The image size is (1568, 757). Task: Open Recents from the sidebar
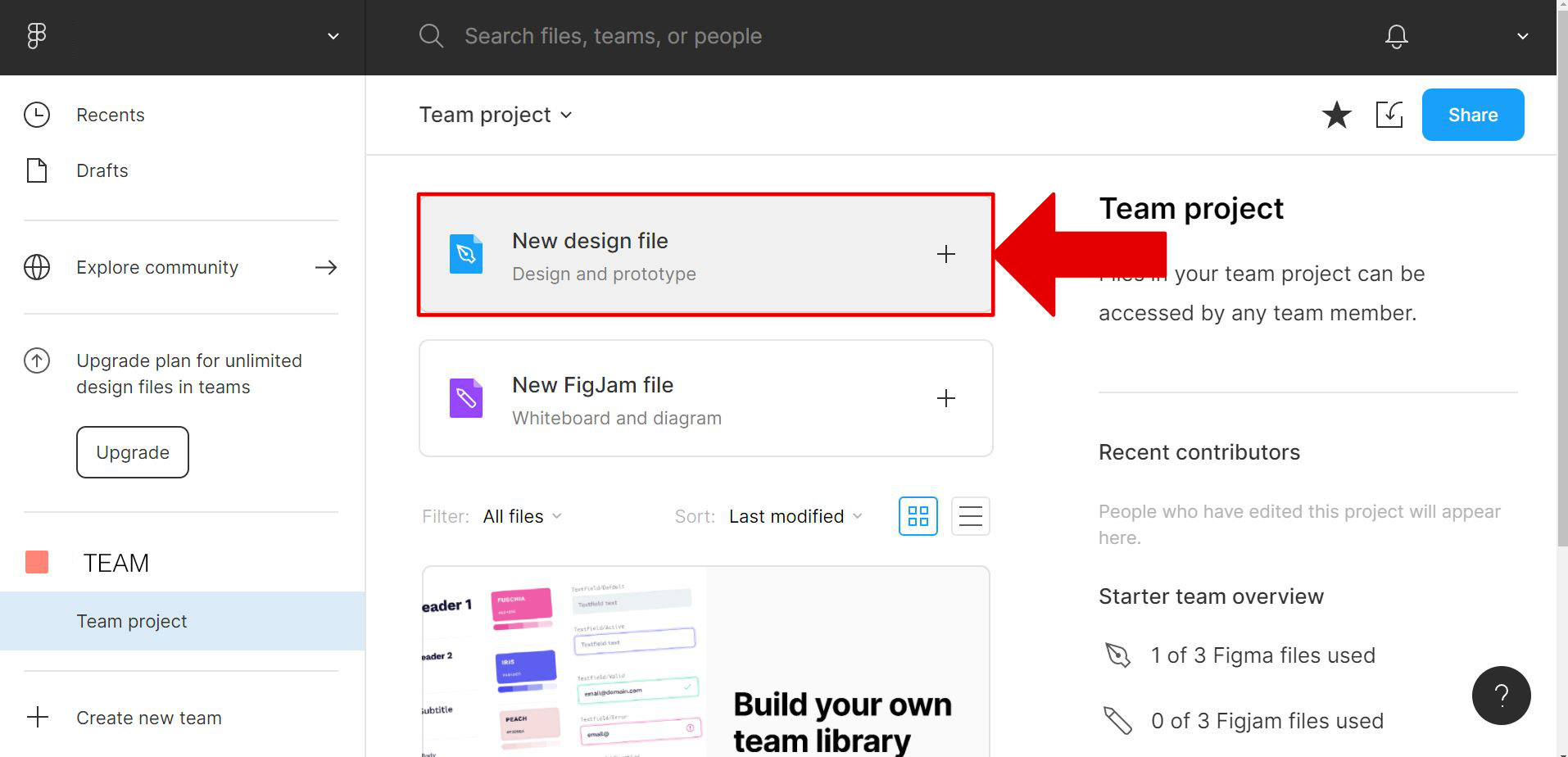111,115
